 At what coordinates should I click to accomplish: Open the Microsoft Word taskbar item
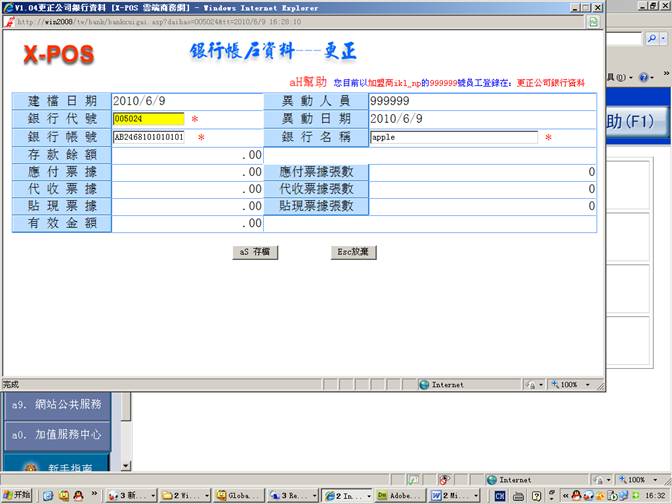pyautogui.click(x=455, y=495)
